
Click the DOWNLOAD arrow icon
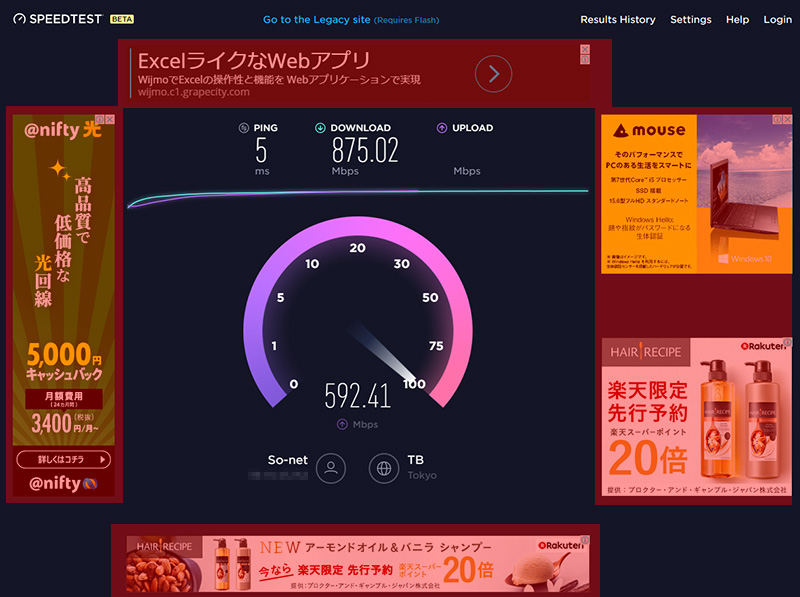pyautogui.click(x=320, y=128)
